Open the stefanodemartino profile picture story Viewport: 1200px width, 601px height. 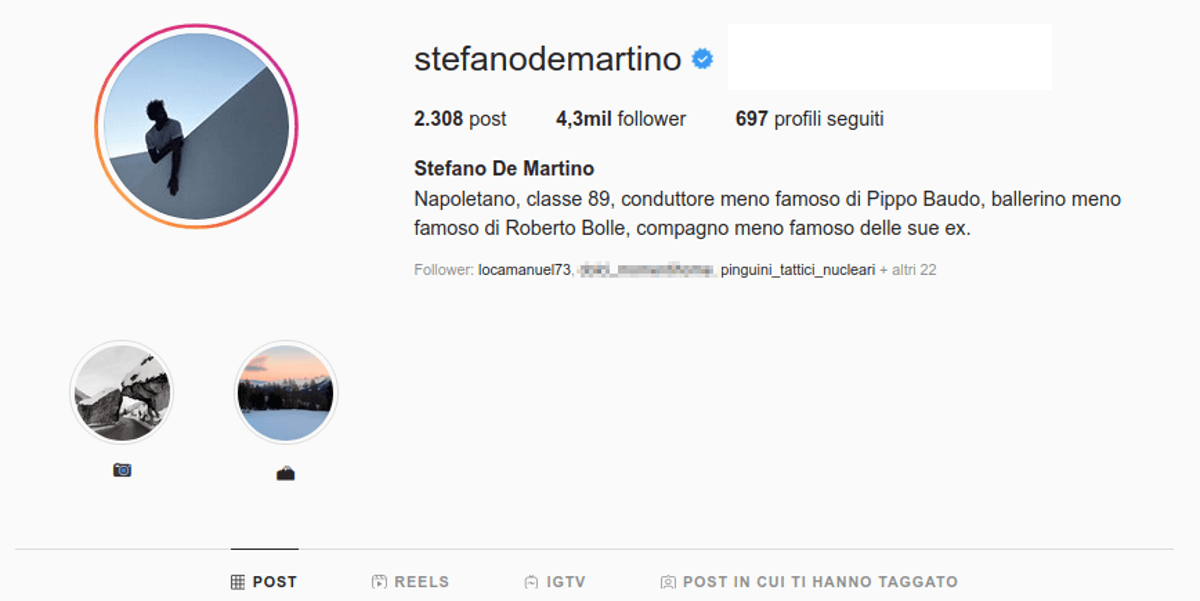click(196, 127)
